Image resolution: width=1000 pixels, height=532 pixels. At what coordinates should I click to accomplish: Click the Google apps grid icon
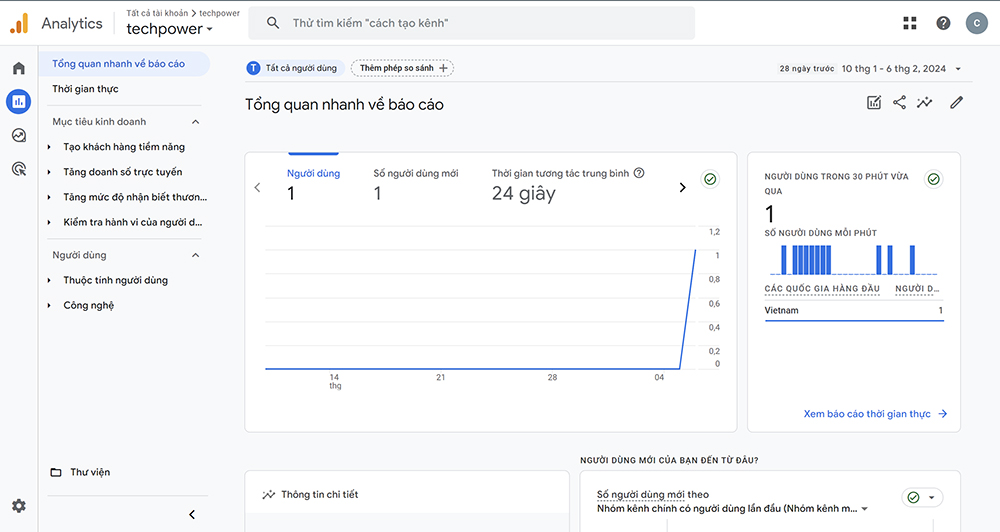click(x=909, y=23)
